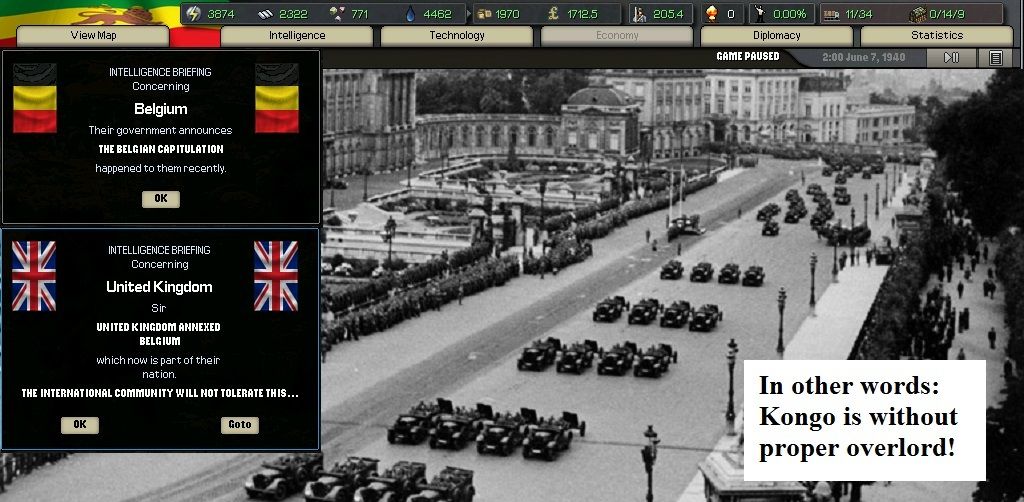Viewport: 1024px width, 502px height.
Task: Click the manpower soldier icon
Action: click(x=640, y=14)
